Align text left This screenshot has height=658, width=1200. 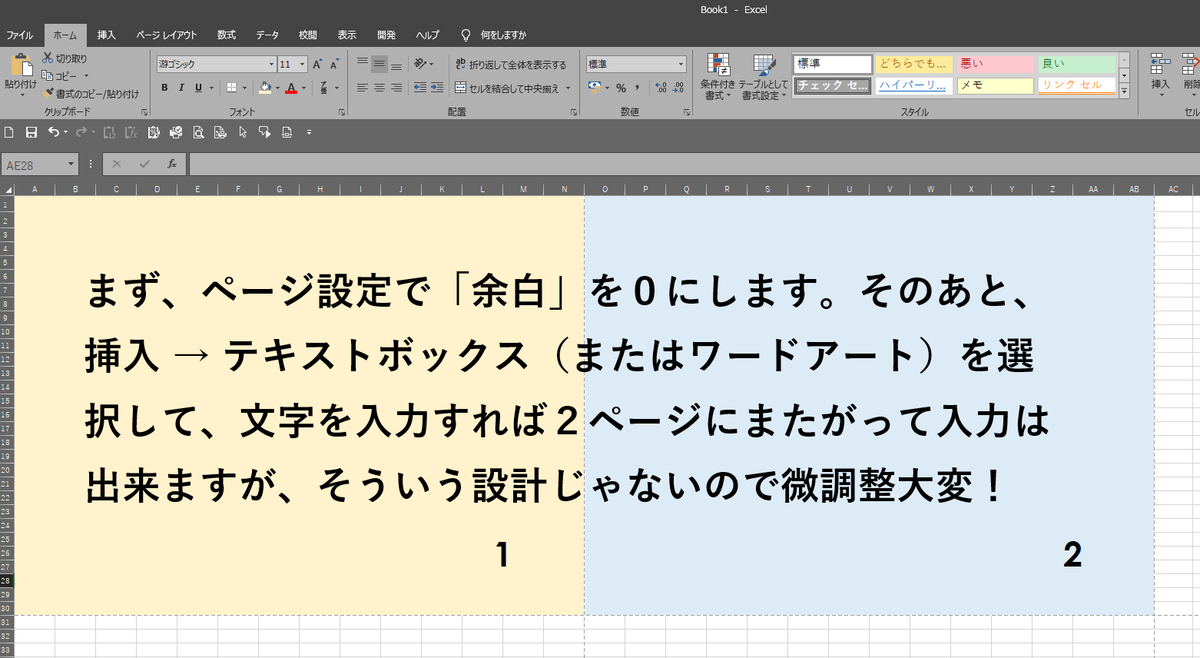(362, 87)
